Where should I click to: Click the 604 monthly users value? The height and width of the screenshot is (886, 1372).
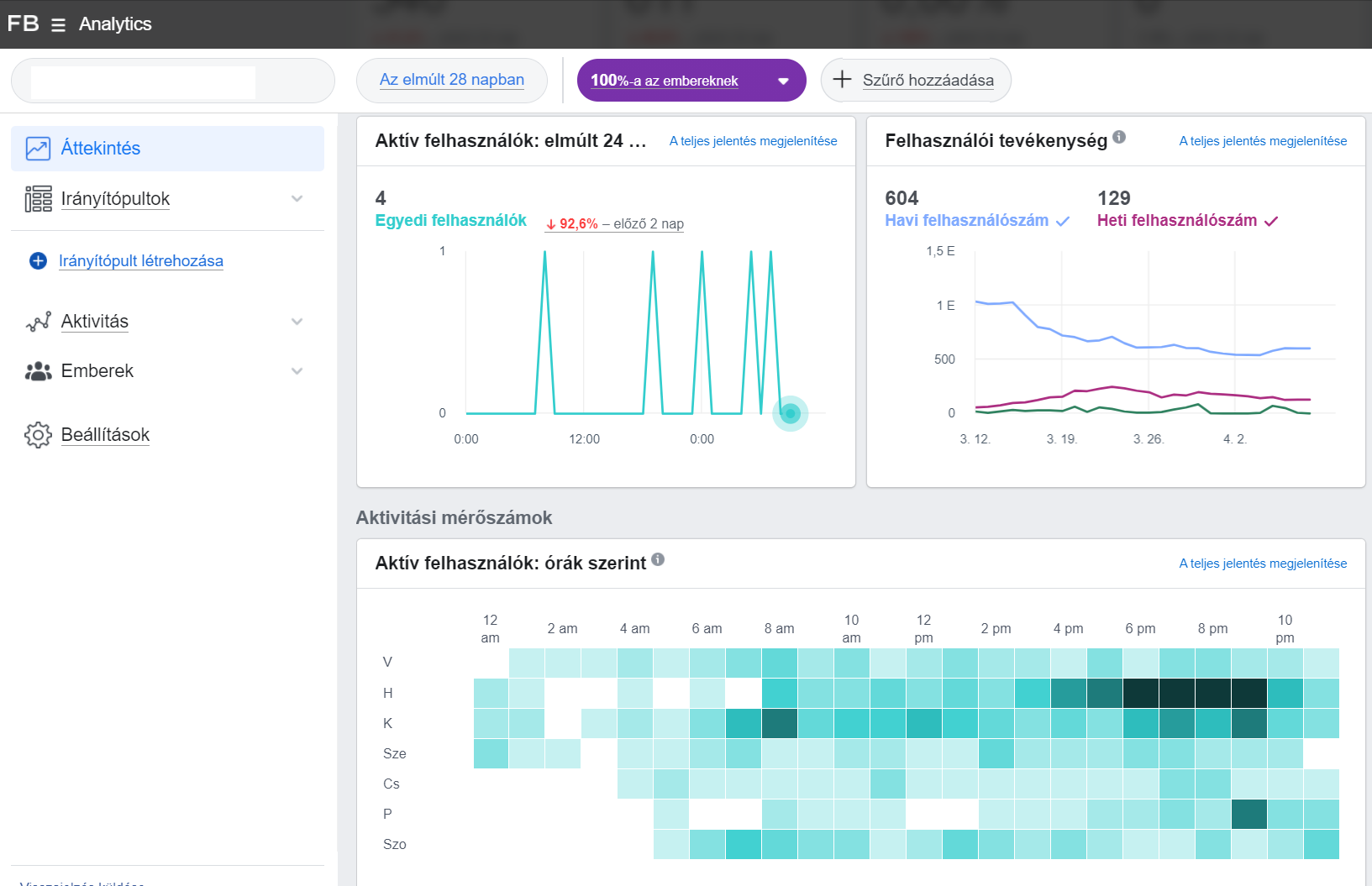(902, 198)
